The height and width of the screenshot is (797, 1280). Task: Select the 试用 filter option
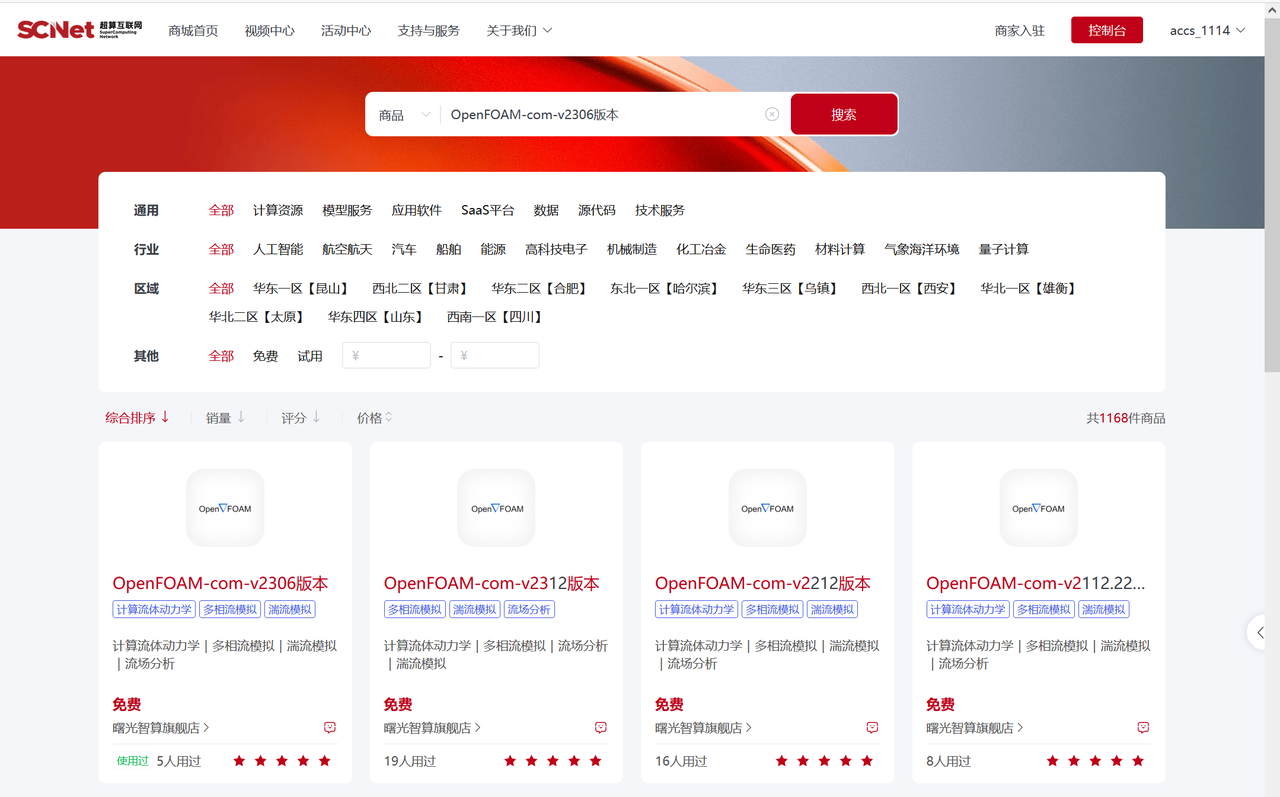pos(310,356)
